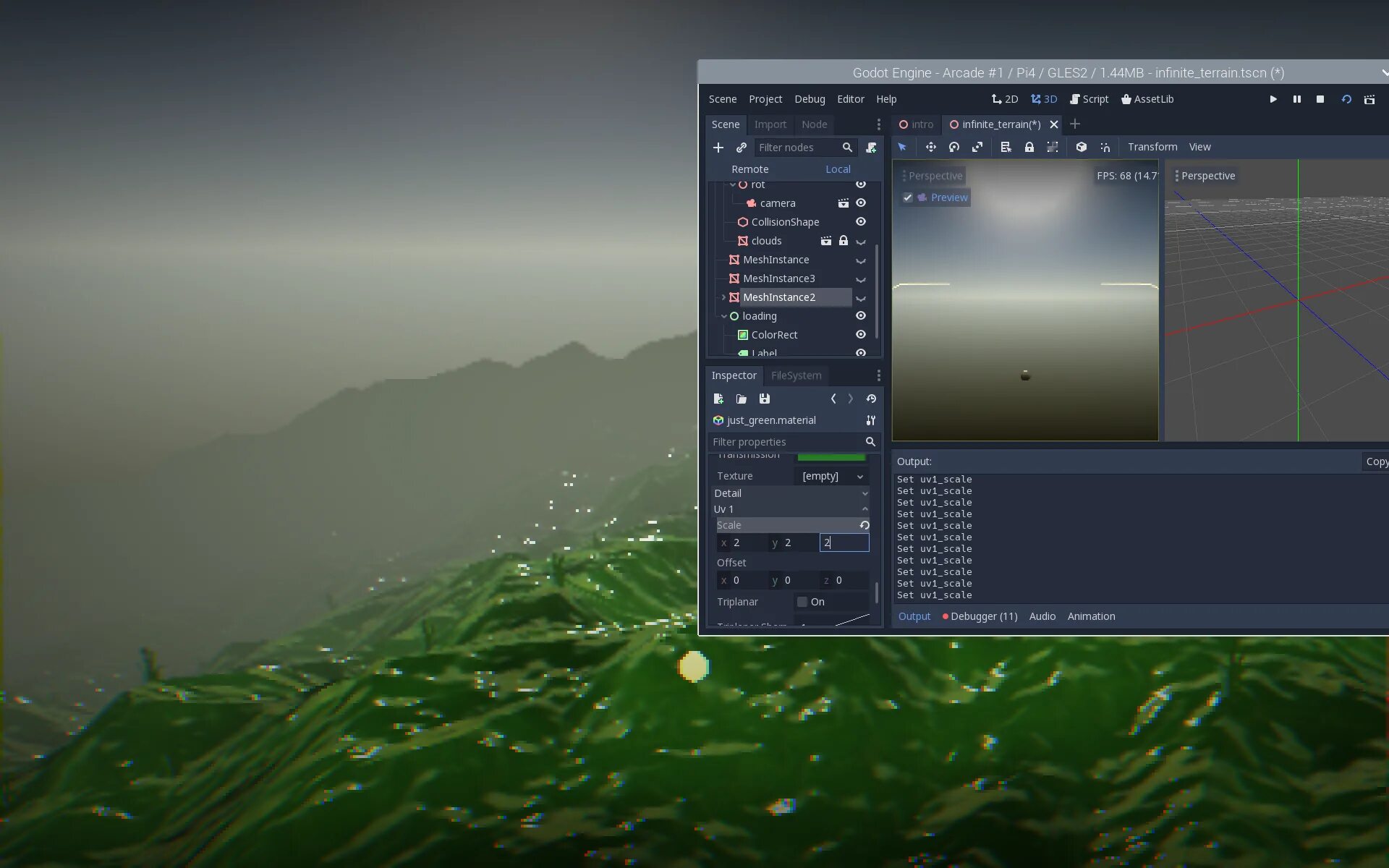Expand the MeshInstance2 tree node
1389x868 pixels.
pos(723,297)
